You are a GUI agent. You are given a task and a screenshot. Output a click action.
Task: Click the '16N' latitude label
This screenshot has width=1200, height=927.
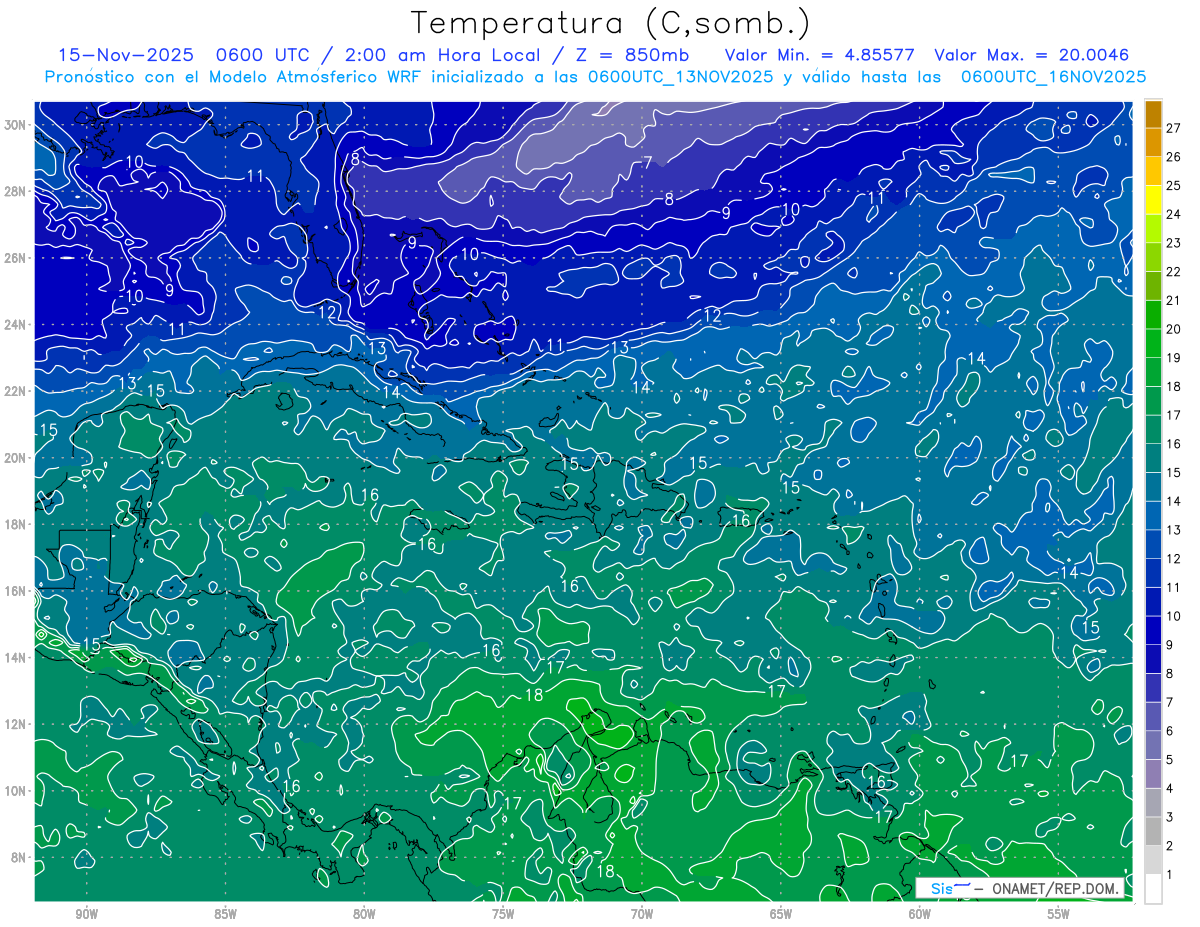tap(16, 591)
